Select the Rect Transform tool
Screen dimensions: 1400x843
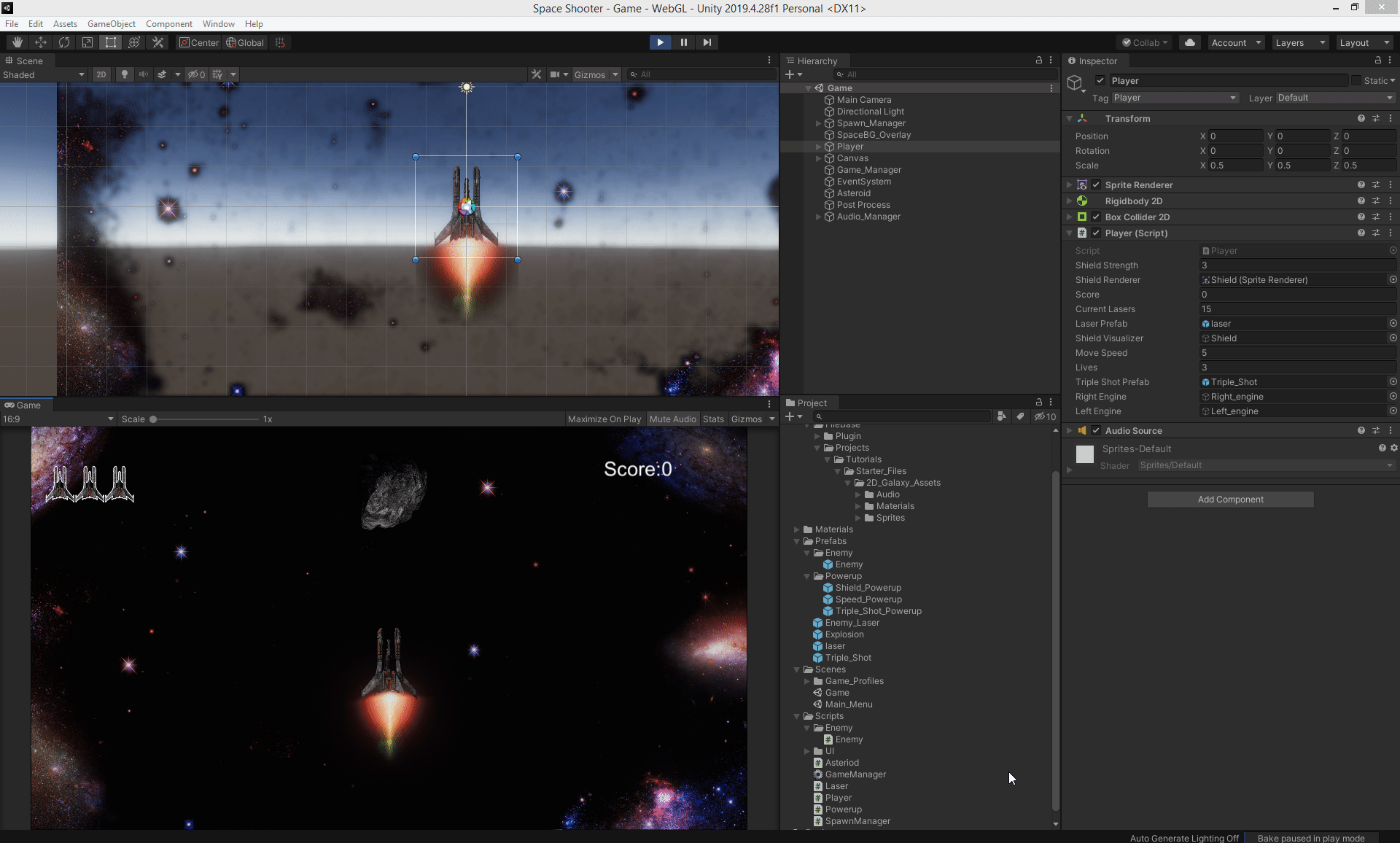(x=111, y=42)
